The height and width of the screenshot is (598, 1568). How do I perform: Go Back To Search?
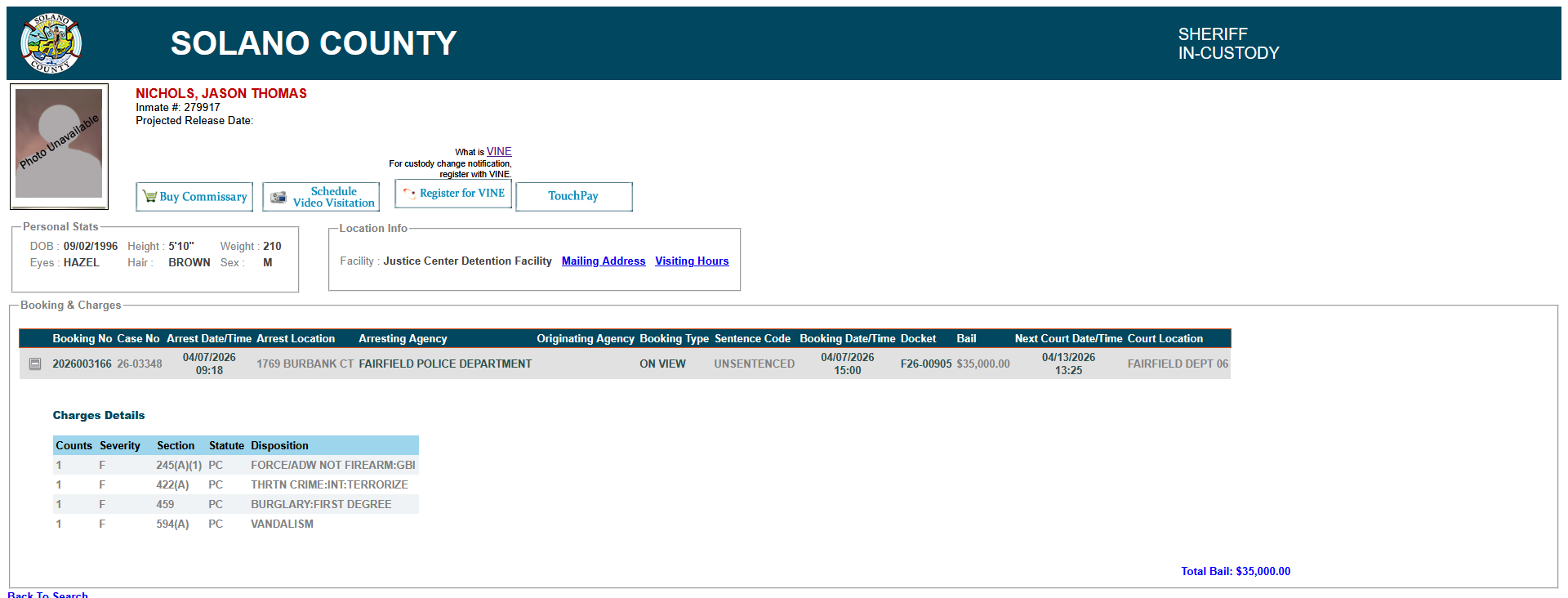tap(48, 595)
